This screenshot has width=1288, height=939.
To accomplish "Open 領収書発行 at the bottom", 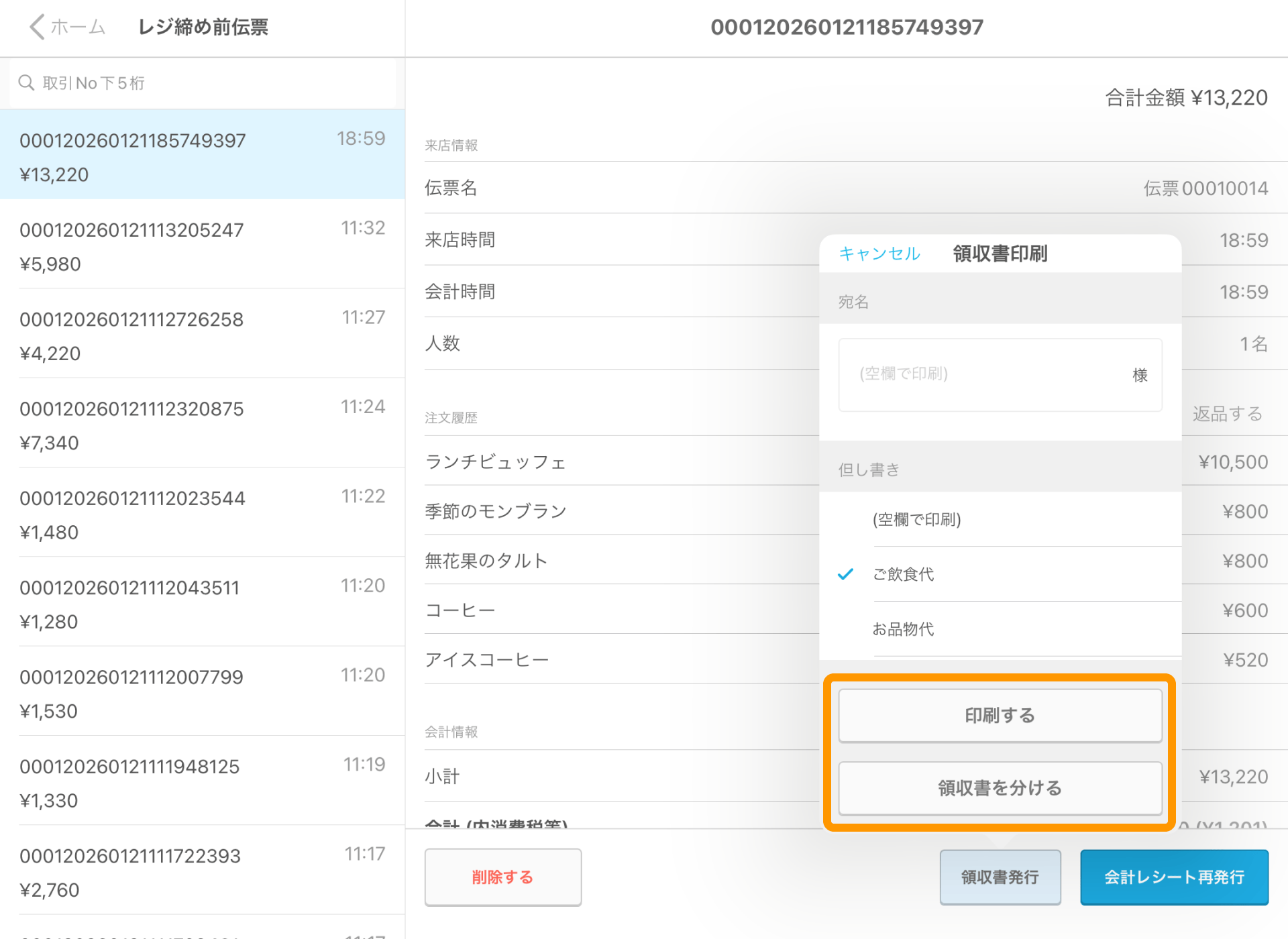I will click(999, 876).
